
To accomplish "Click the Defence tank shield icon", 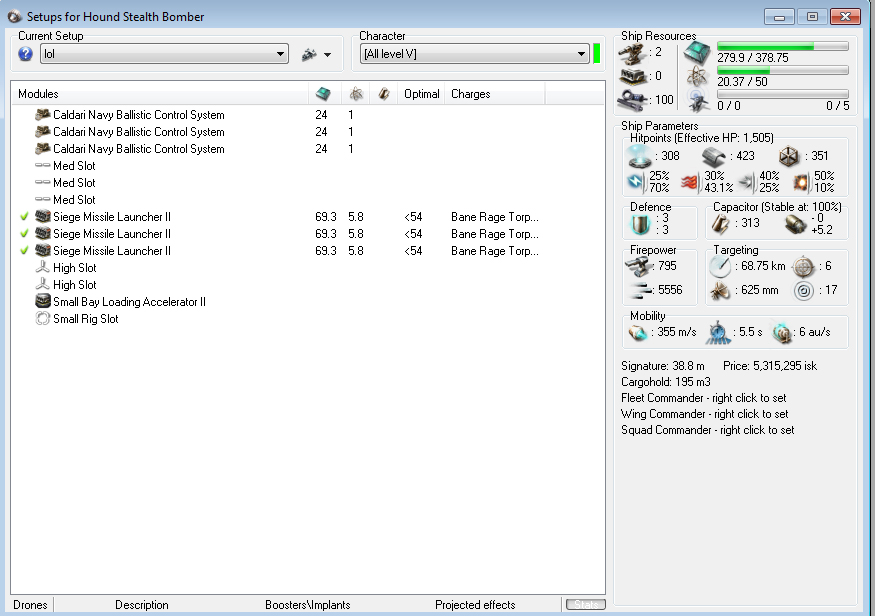I will click(641, 224).
